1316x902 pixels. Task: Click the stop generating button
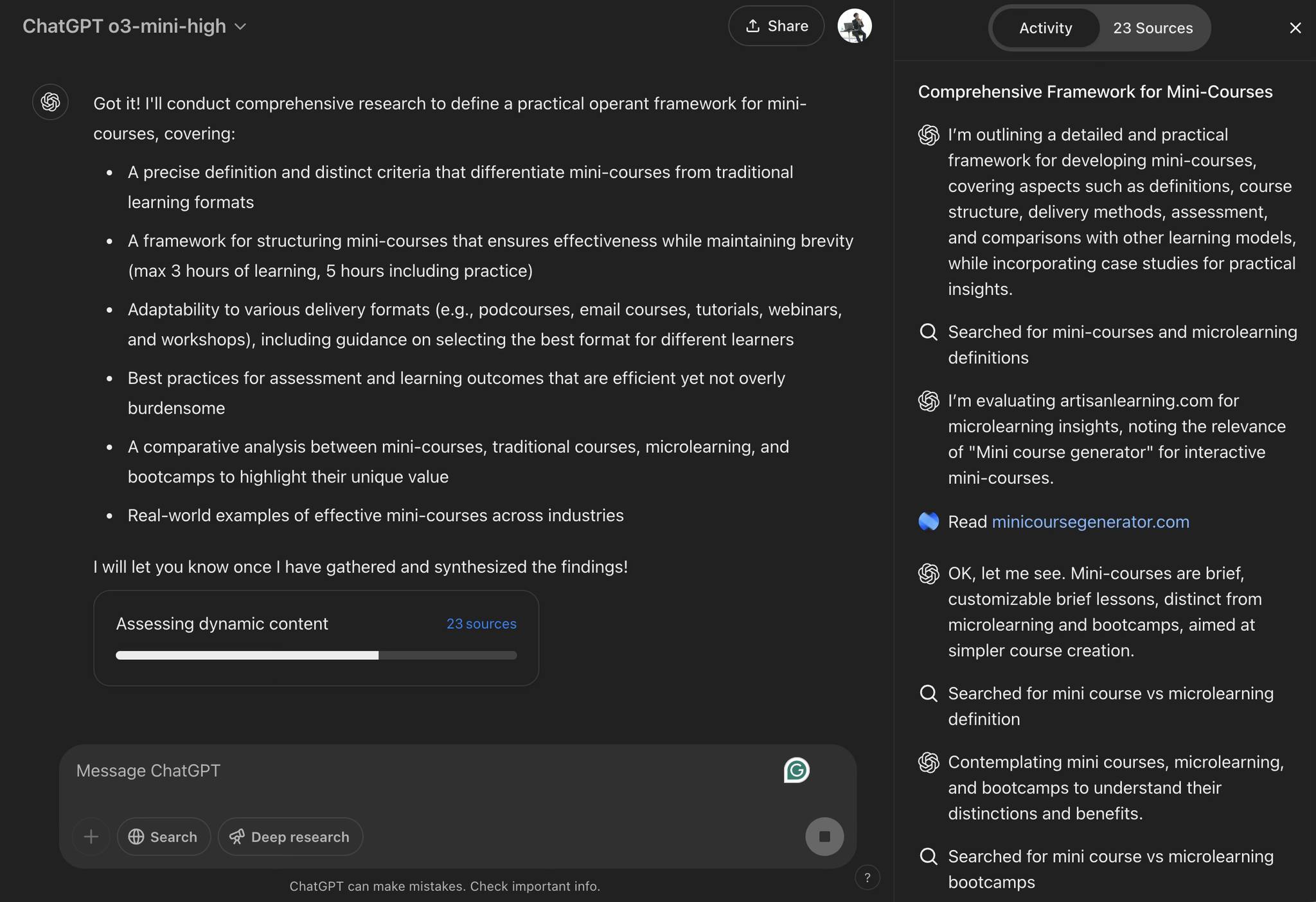pyautogui.click(x=824, y=836)
